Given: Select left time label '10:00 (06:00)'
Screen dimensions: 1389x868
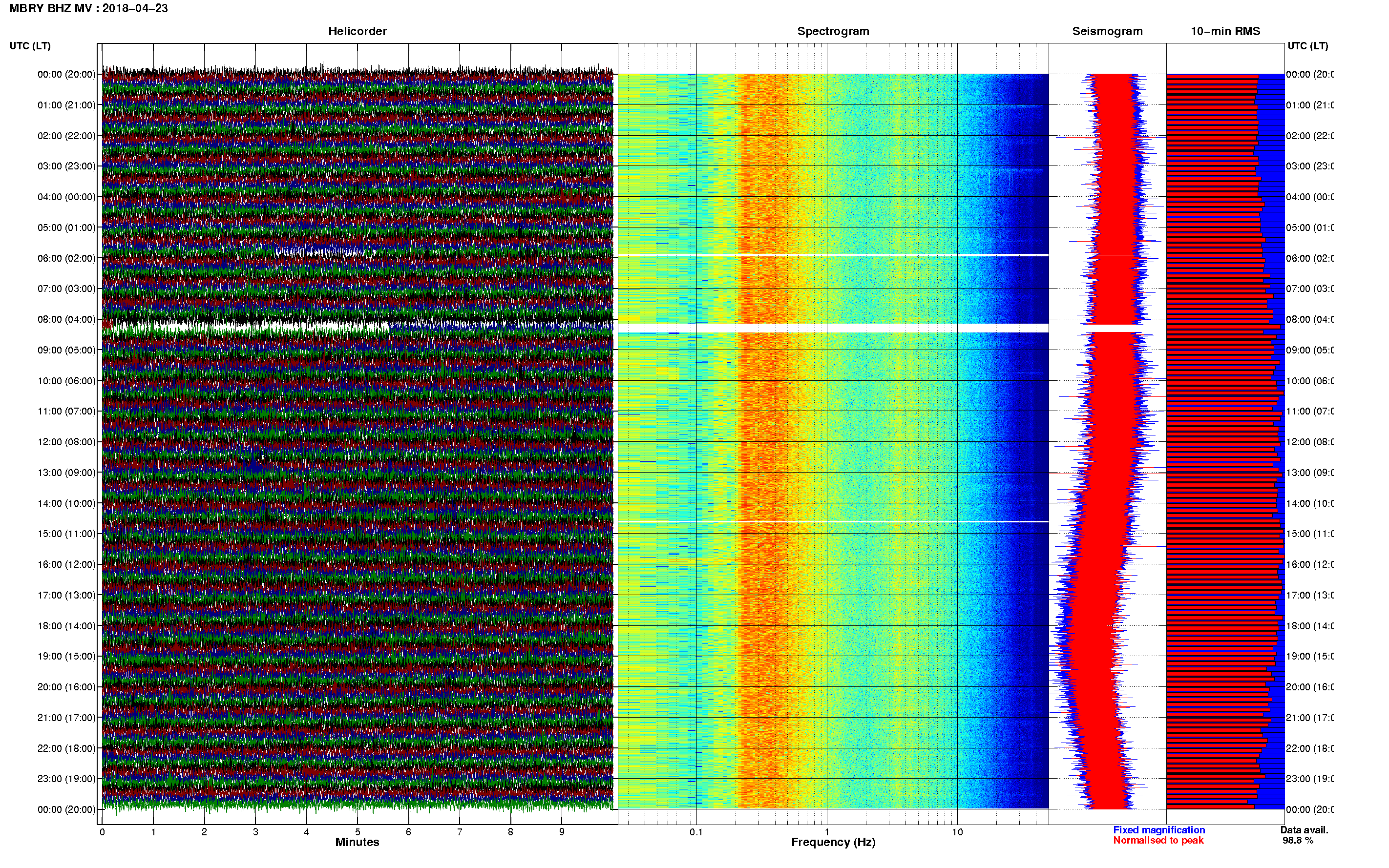Looking at the screenshot, I should pos(66,381).
